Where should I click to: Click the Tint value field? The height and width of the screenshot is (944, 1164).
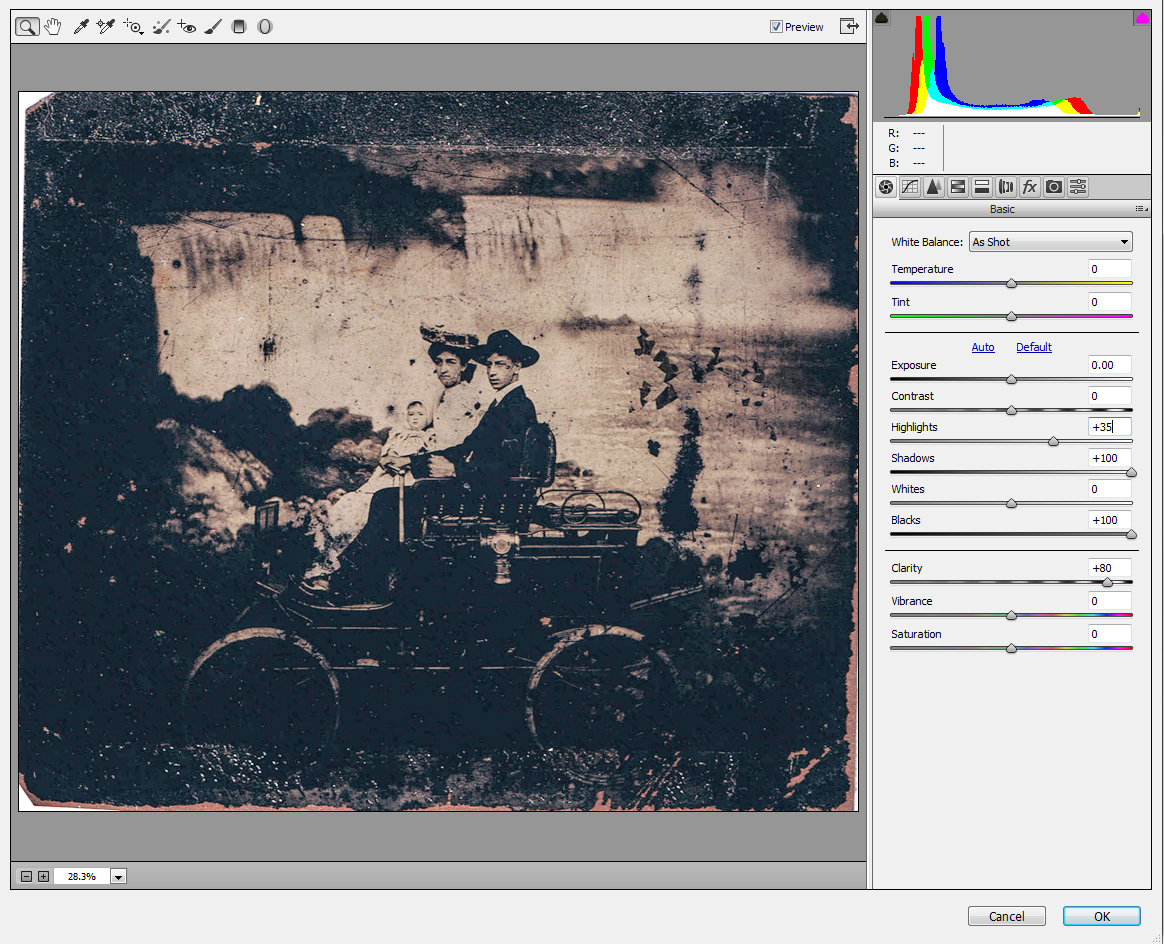1110,302
